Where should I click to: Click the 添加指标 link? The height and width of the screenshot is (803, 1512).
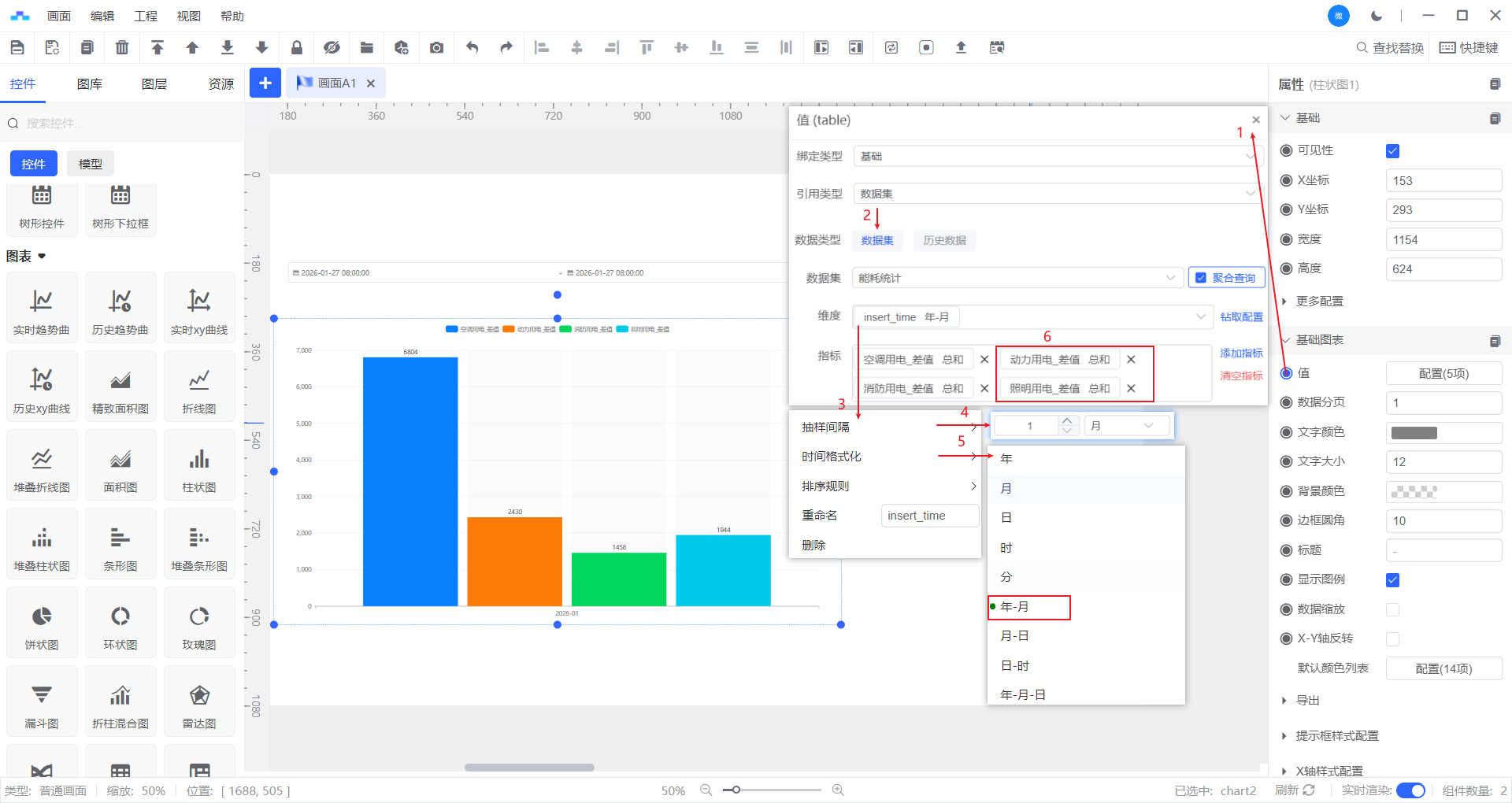click(x=1241, y=353)
